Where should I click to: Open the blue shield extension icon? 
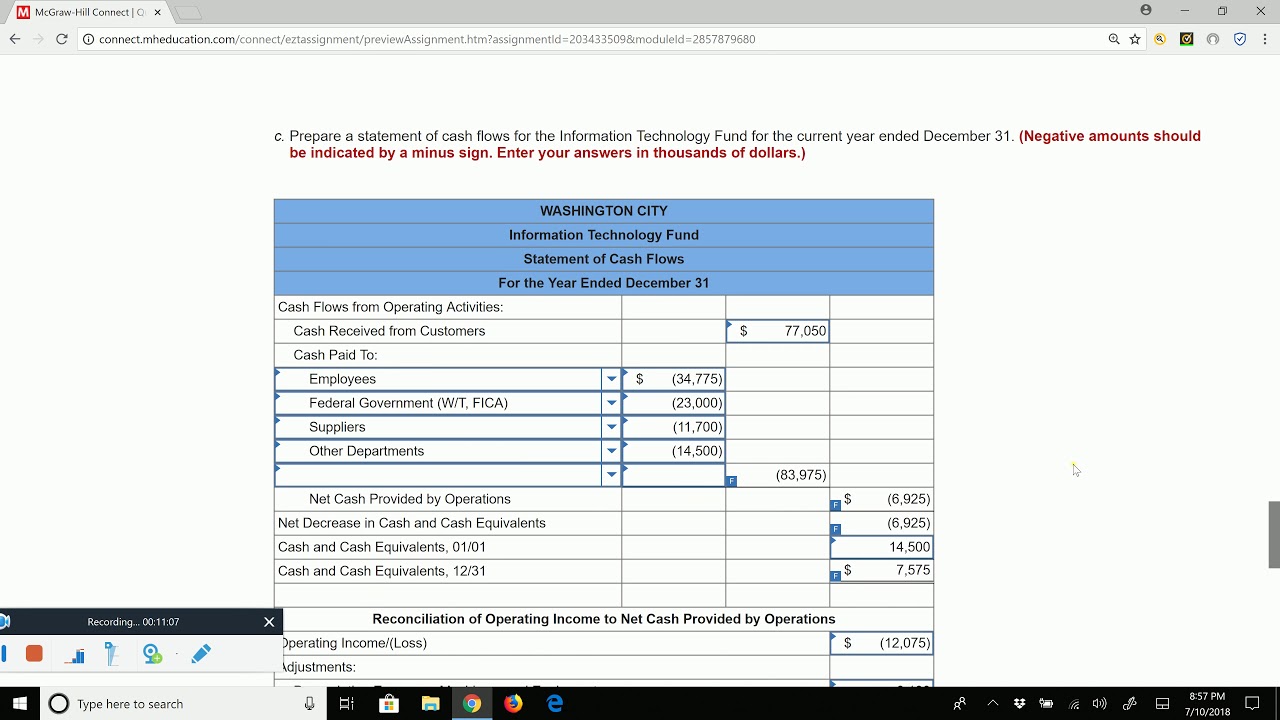coord(1239,39)
